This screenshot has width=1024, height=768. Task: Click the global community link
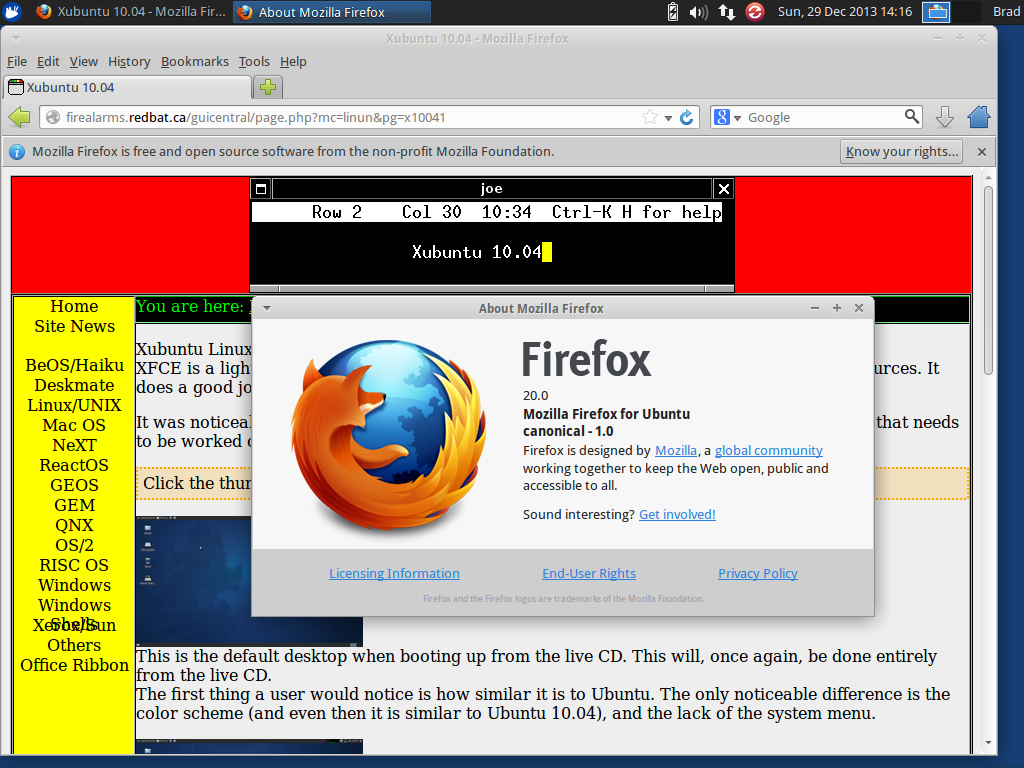point(769,451)
